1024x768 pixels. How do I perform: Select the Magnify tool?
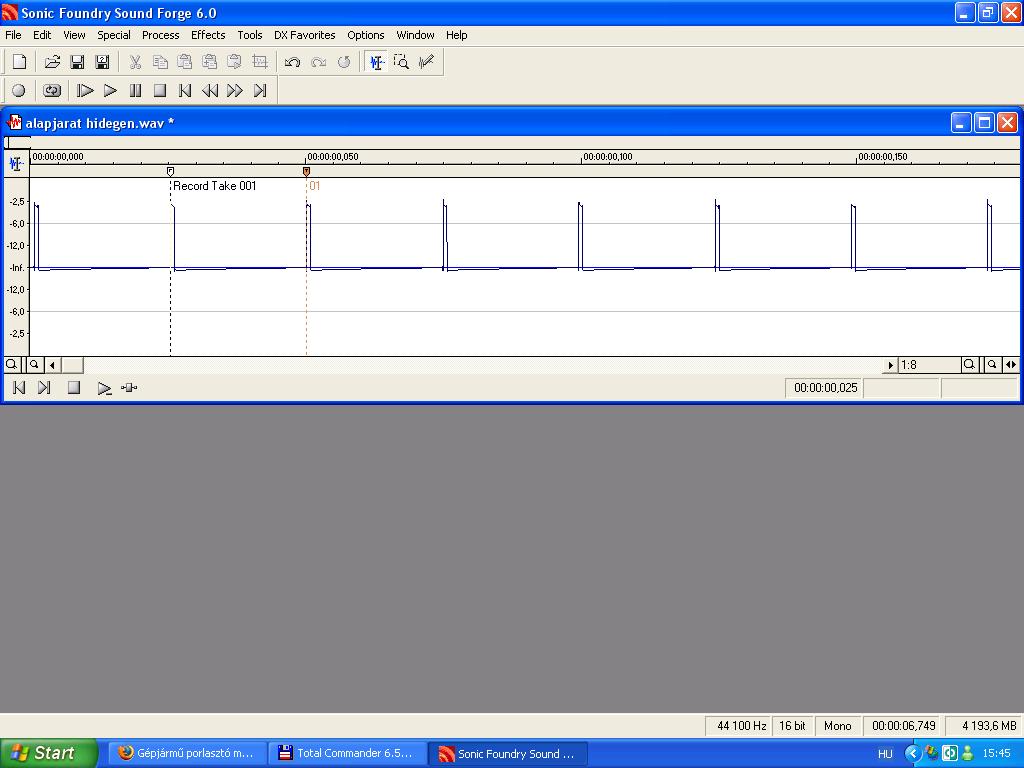tap(401, 62)
